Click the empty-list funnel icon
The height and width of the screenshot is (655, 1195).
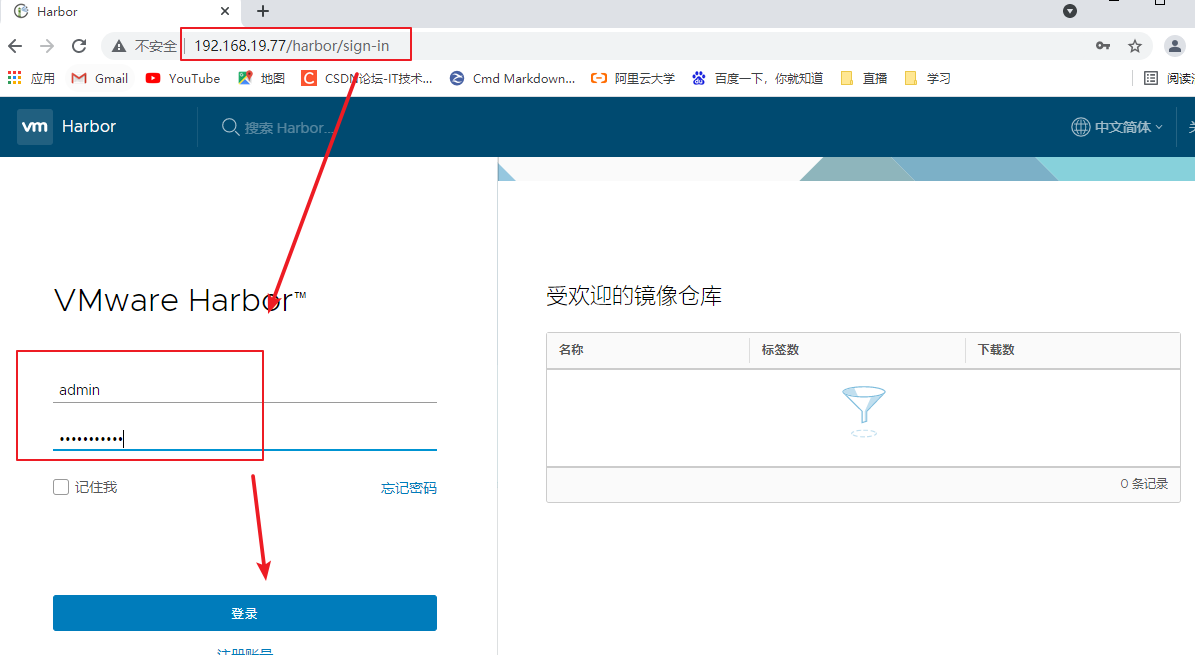tap(863, 412)
